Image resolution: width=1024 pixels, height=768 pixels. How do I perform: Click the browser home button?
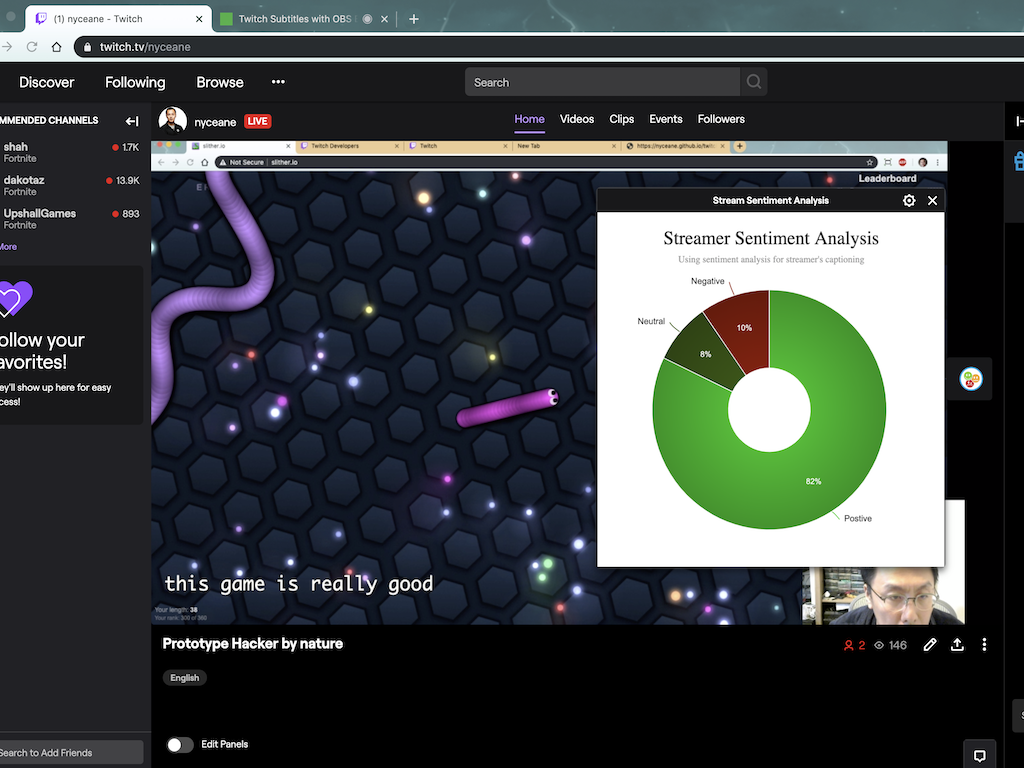[x=57, y=47]
